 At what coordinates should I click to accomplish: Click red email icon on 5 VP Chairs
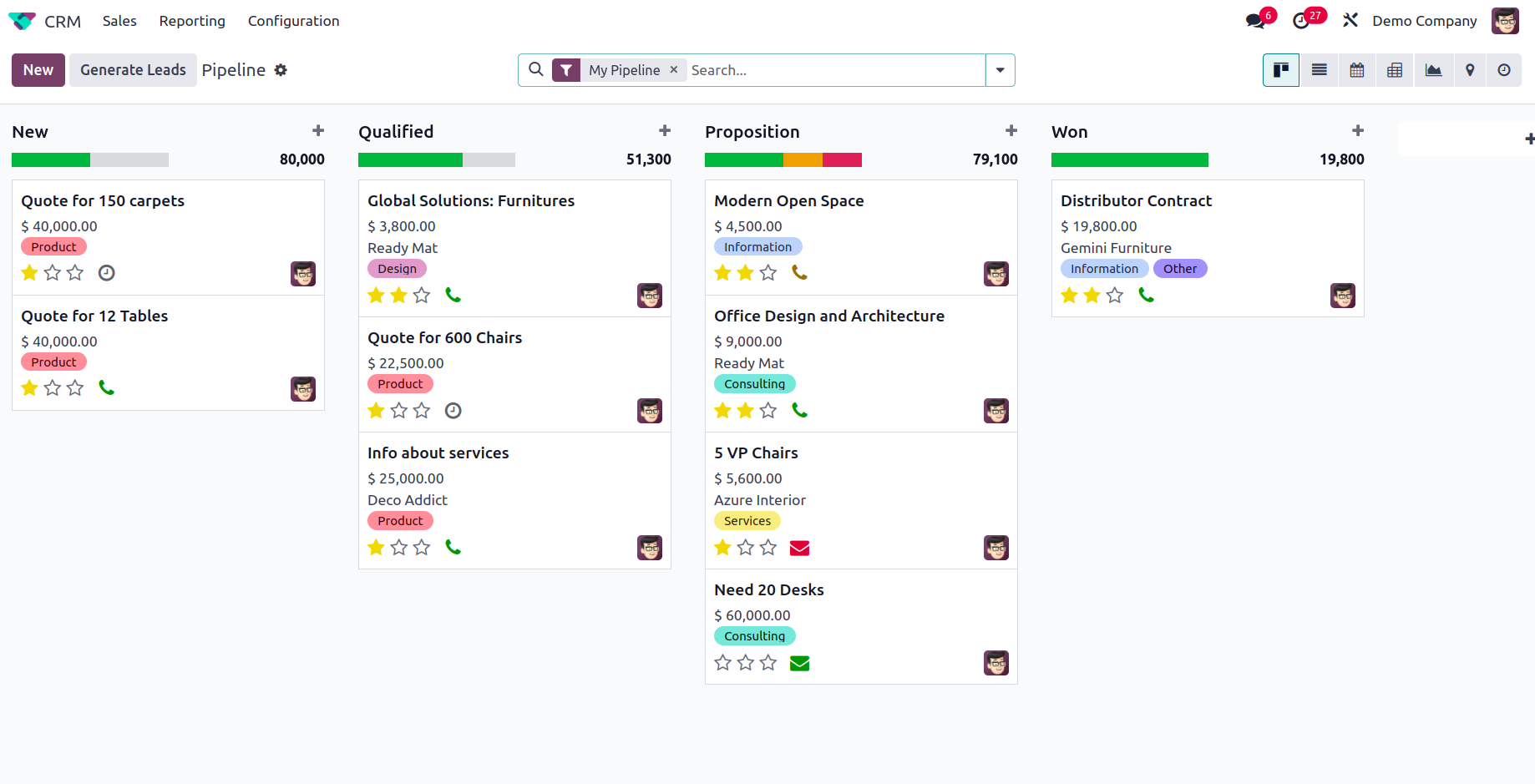click(x=799, y=548)
